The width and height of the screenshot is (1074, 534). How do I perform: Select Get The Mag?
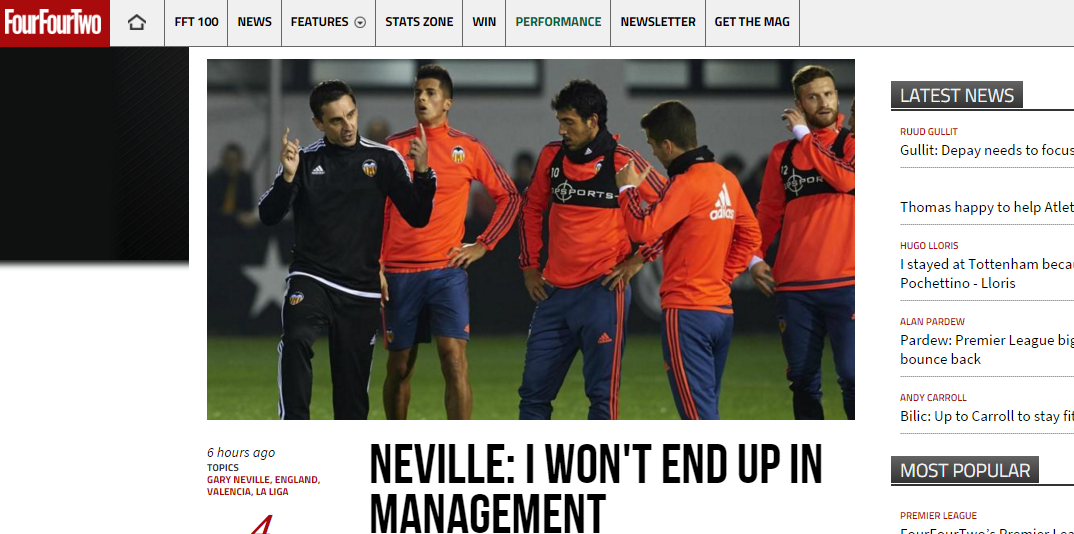coord(752,22)
